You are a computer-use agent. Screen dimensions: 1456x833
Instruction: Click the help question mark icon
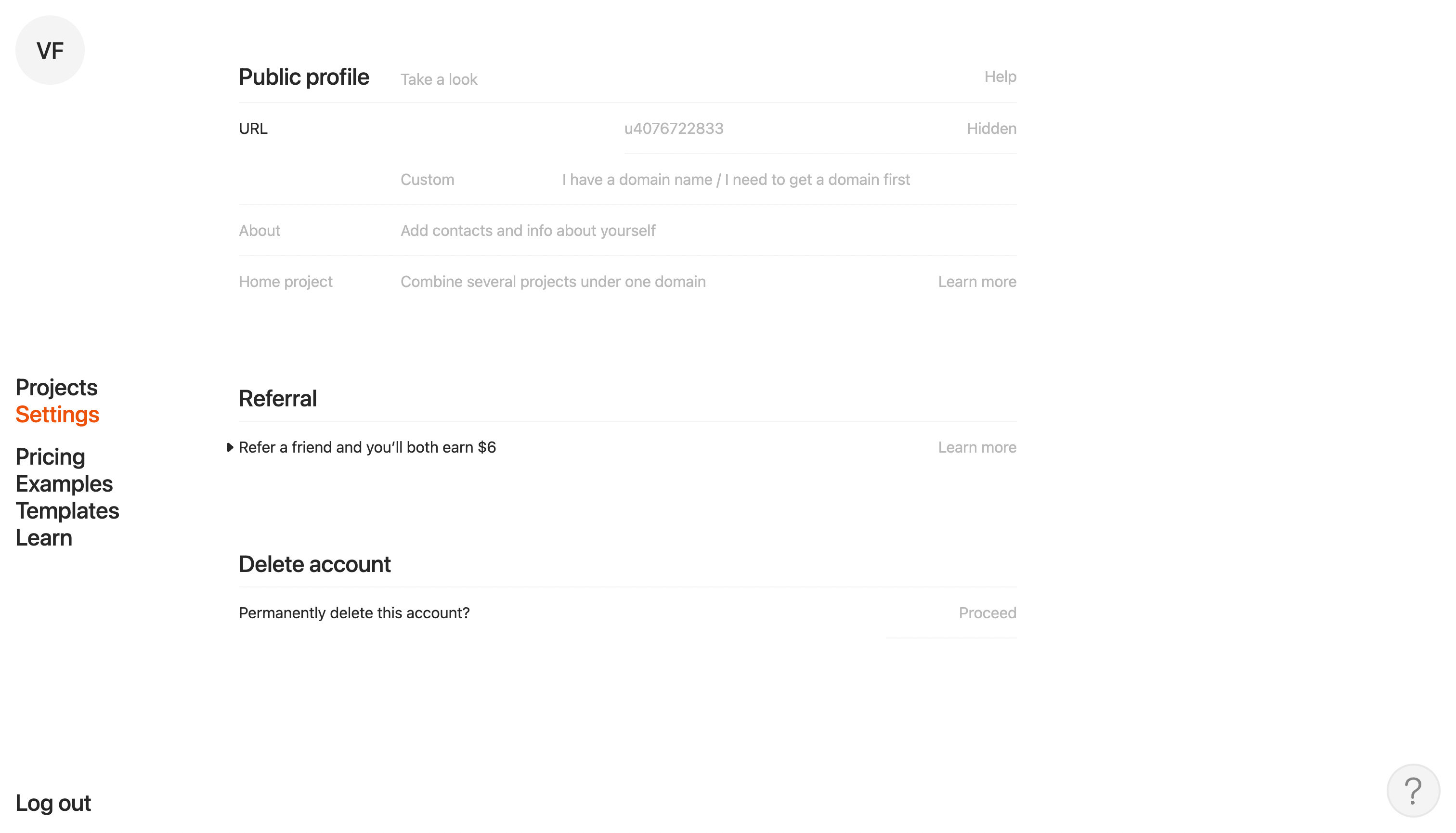point(1413,790)
